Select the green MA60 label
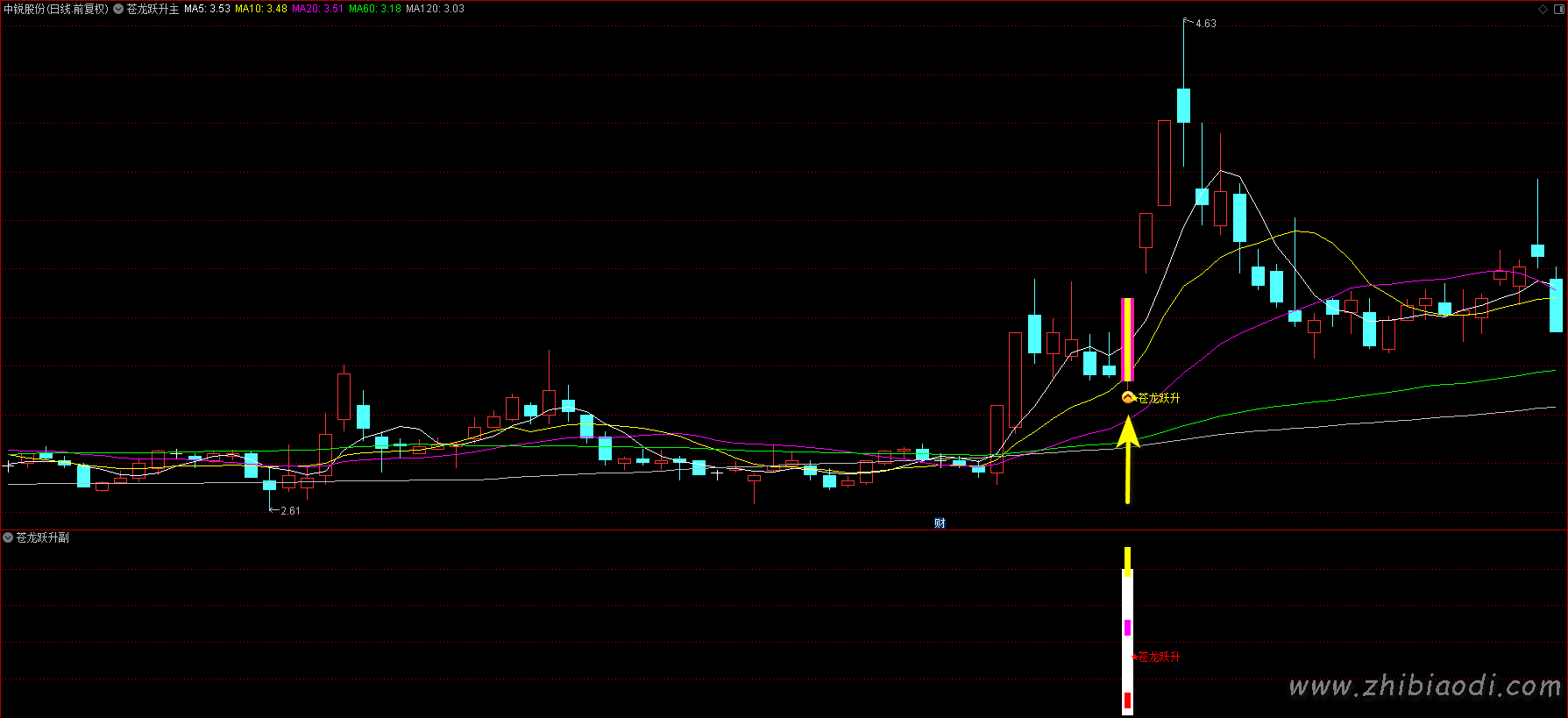Screen dimensions: 1568x718 click(x=375, y=9)
